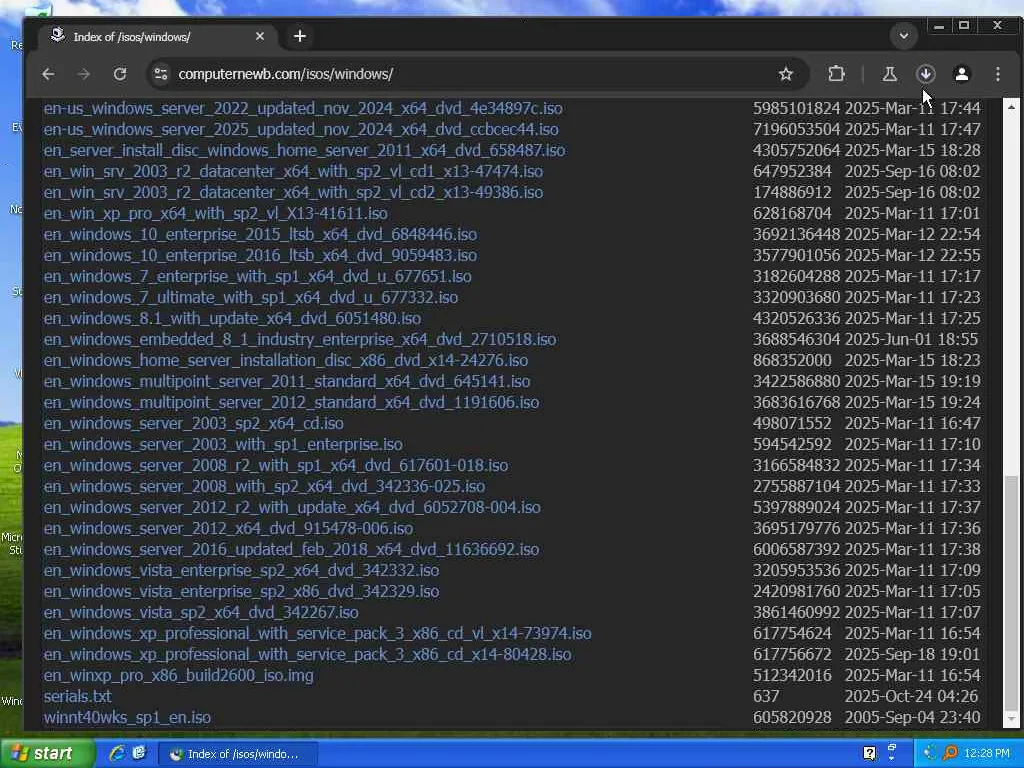Screen dimensions: 1024x768
Task: Open a new browser tab
Action: coord(300,36)
